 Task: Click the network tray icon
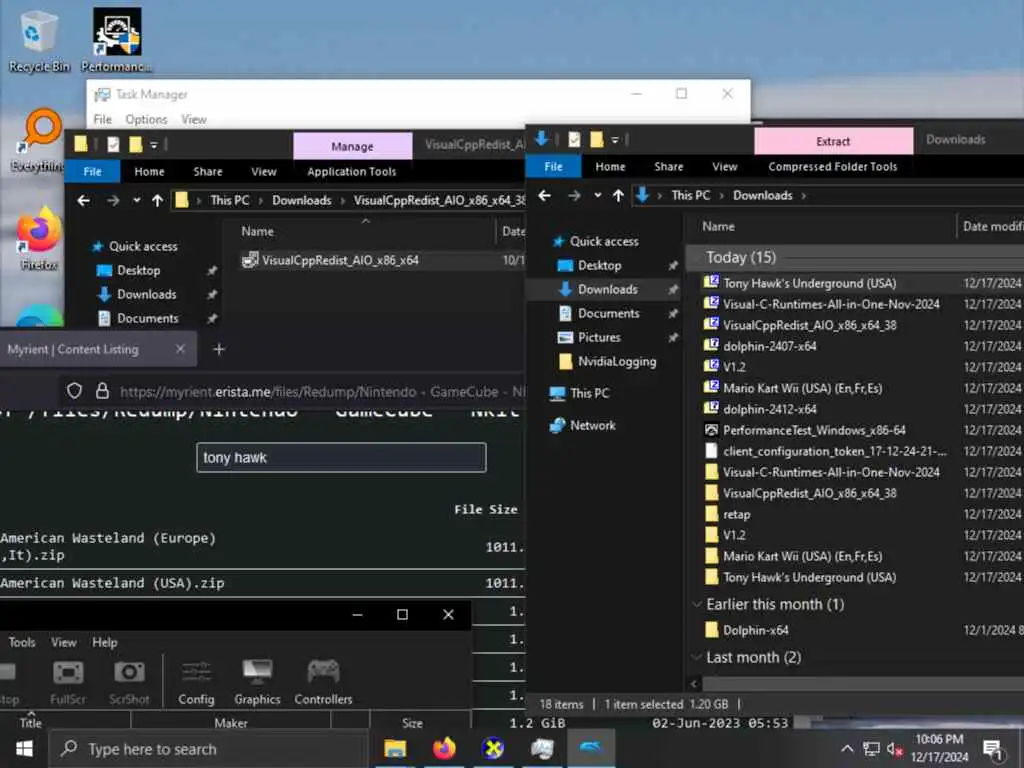click(871, 749)
